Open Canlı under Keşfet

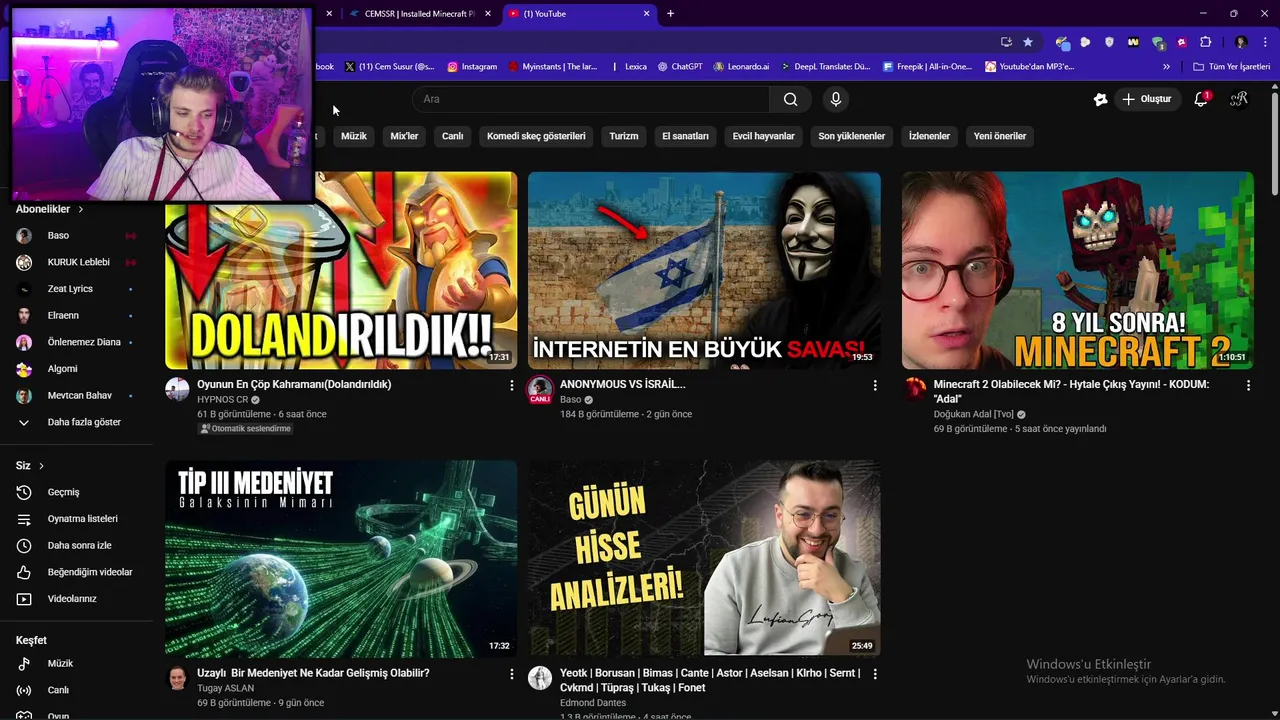pyautogui.click(x=77, y=690)
